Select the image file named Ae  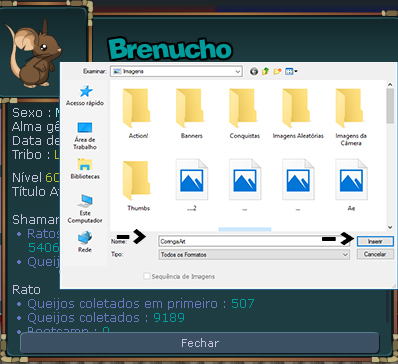351,185
